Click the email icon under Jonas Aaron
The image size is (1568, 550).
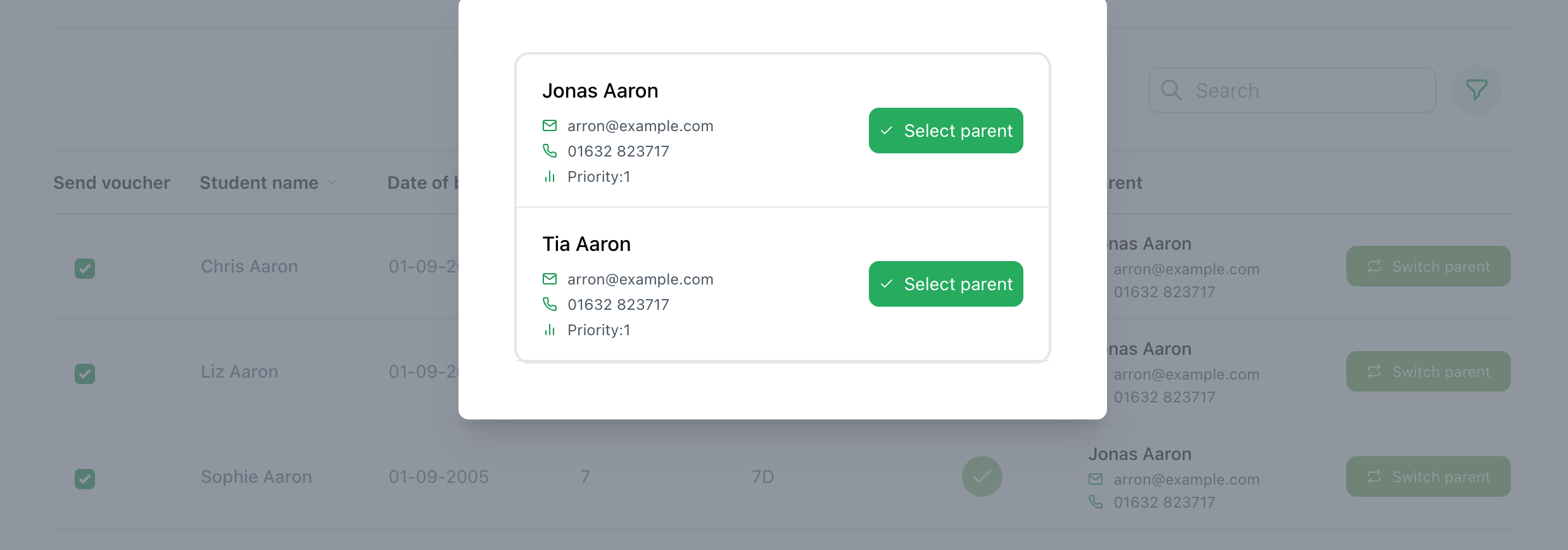[x=550, y=125]
